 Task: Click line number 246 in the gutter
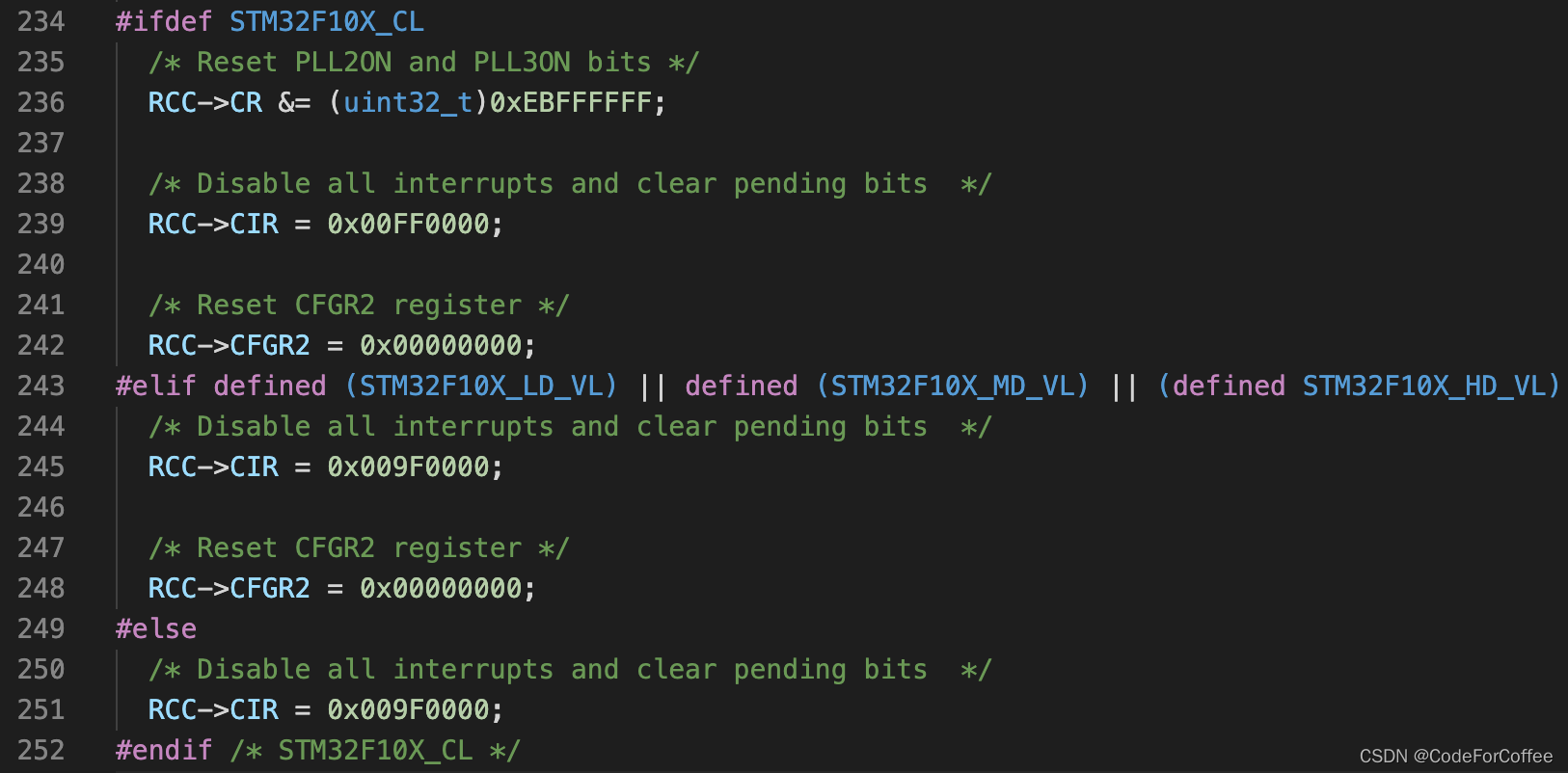41,507
